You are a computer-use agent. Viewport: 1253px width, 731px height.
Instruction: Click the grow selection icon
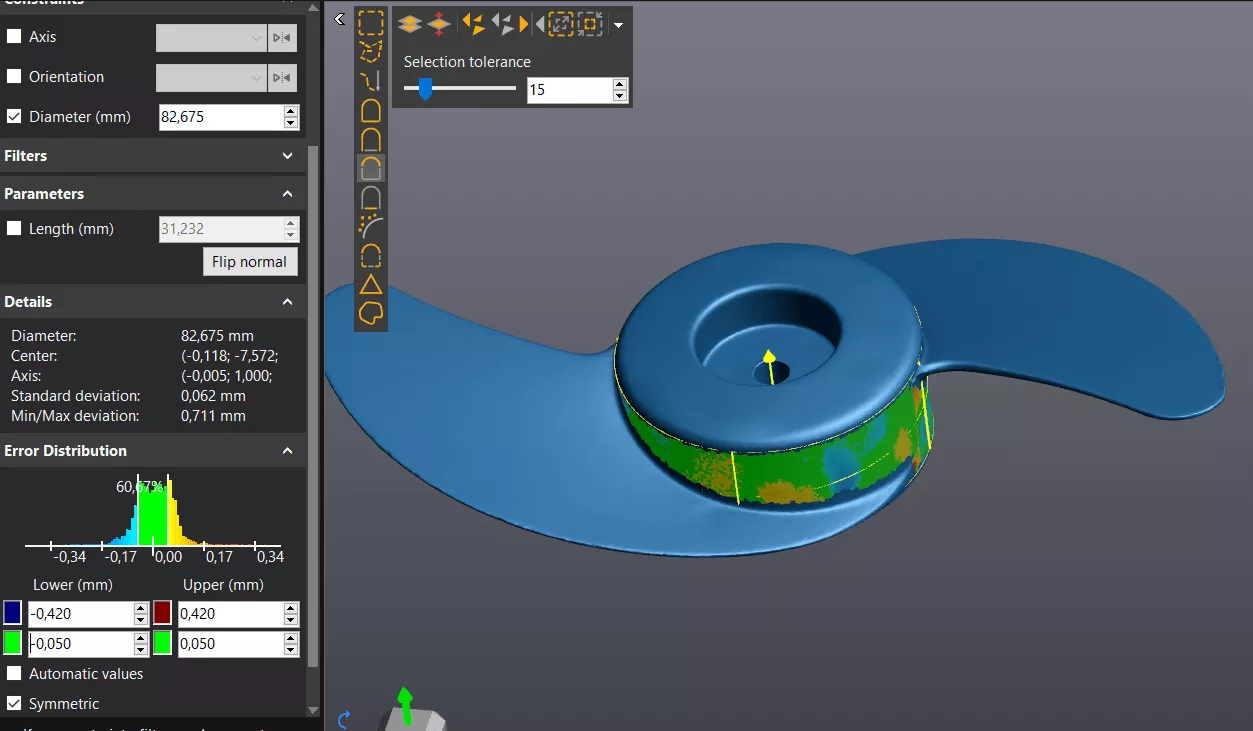click(x=560, y=23)
